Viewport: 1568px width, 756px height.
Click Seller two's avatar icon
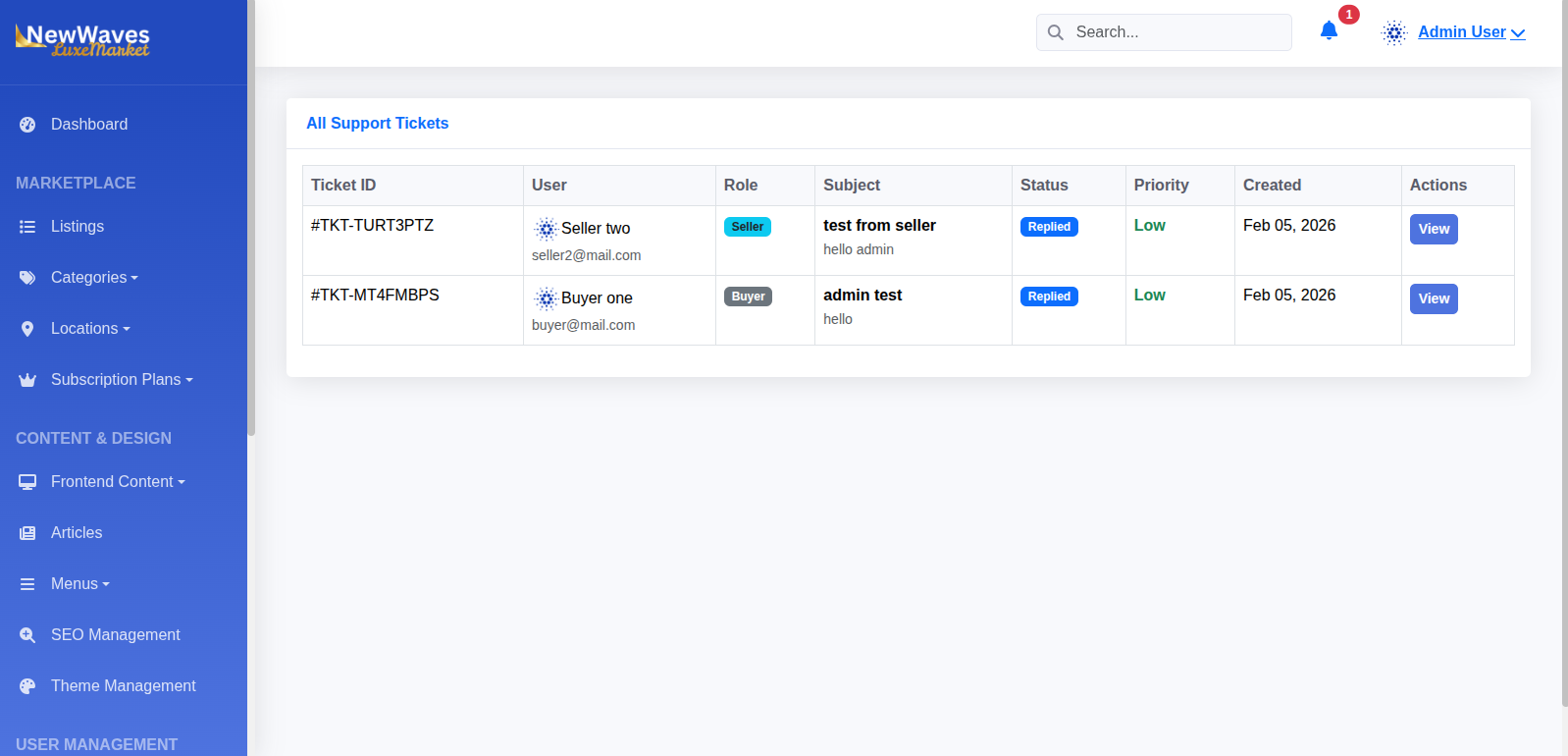[547, 229]
